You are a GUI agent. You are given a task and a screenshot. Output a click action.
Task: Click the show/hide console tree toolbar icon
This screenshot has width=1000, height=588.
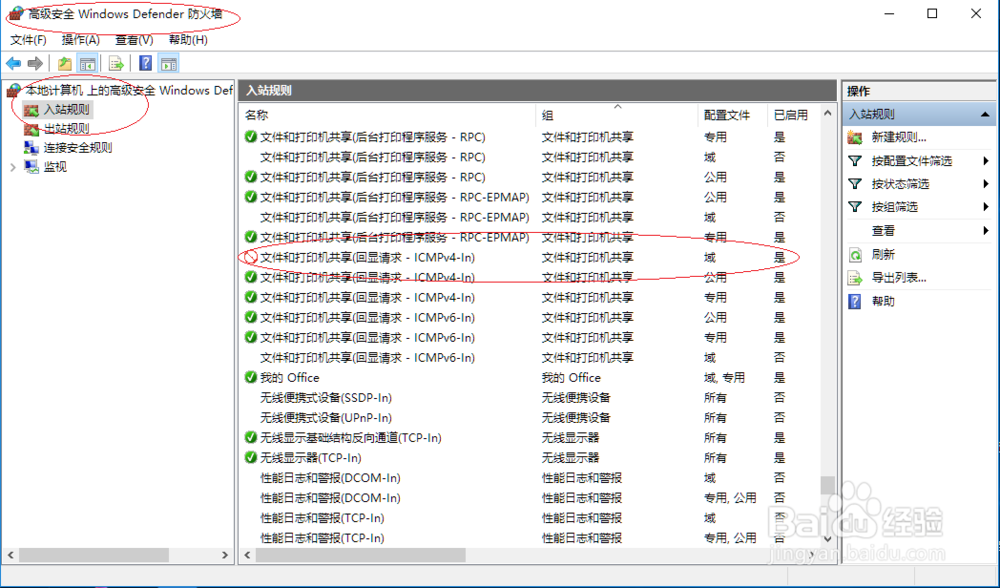pyautogui.click(x=86, y=62)
